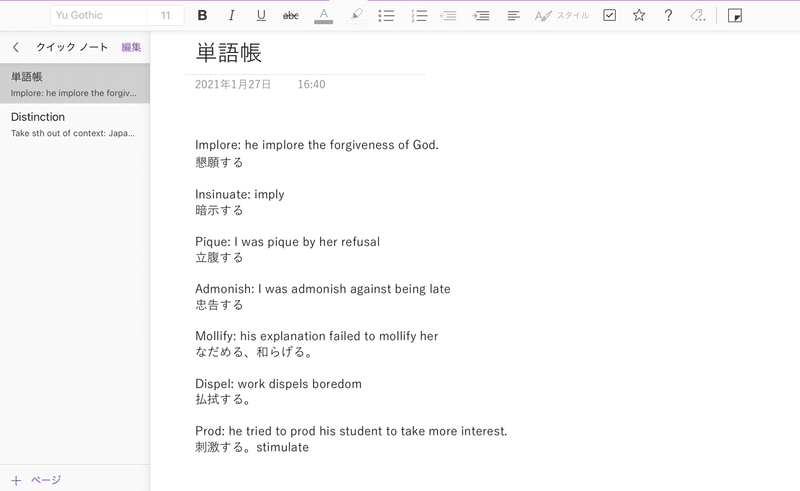This screenshot has height=491, width=800.
Task: Click the line 刺激する。stimulate
Action: click(x=252, y=447)
